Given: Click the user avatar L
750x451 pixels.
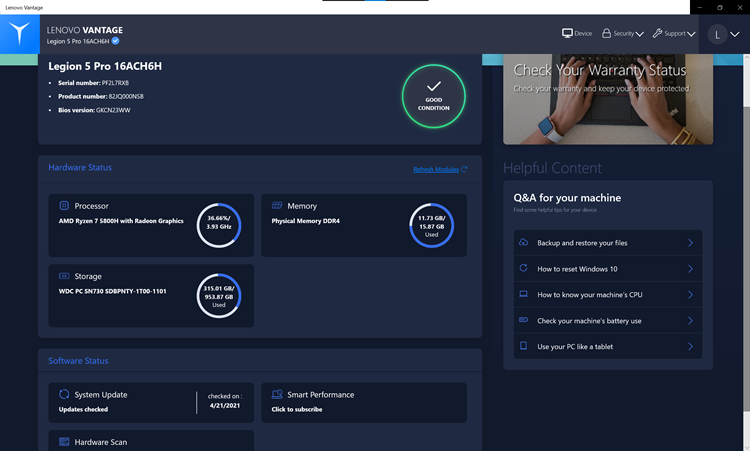Looking at the screenshot, I should 717,34.
